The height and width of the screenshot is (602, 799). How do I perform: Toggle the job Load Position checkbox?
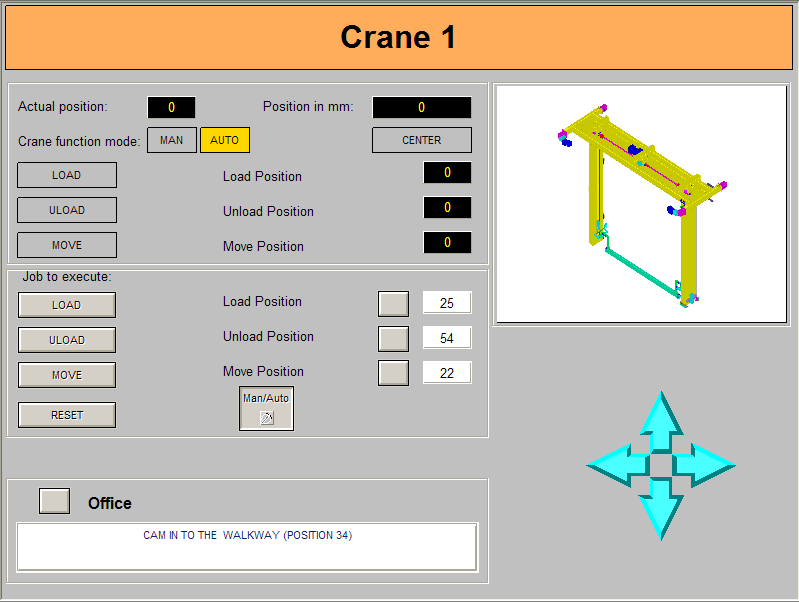pos(393,304)
